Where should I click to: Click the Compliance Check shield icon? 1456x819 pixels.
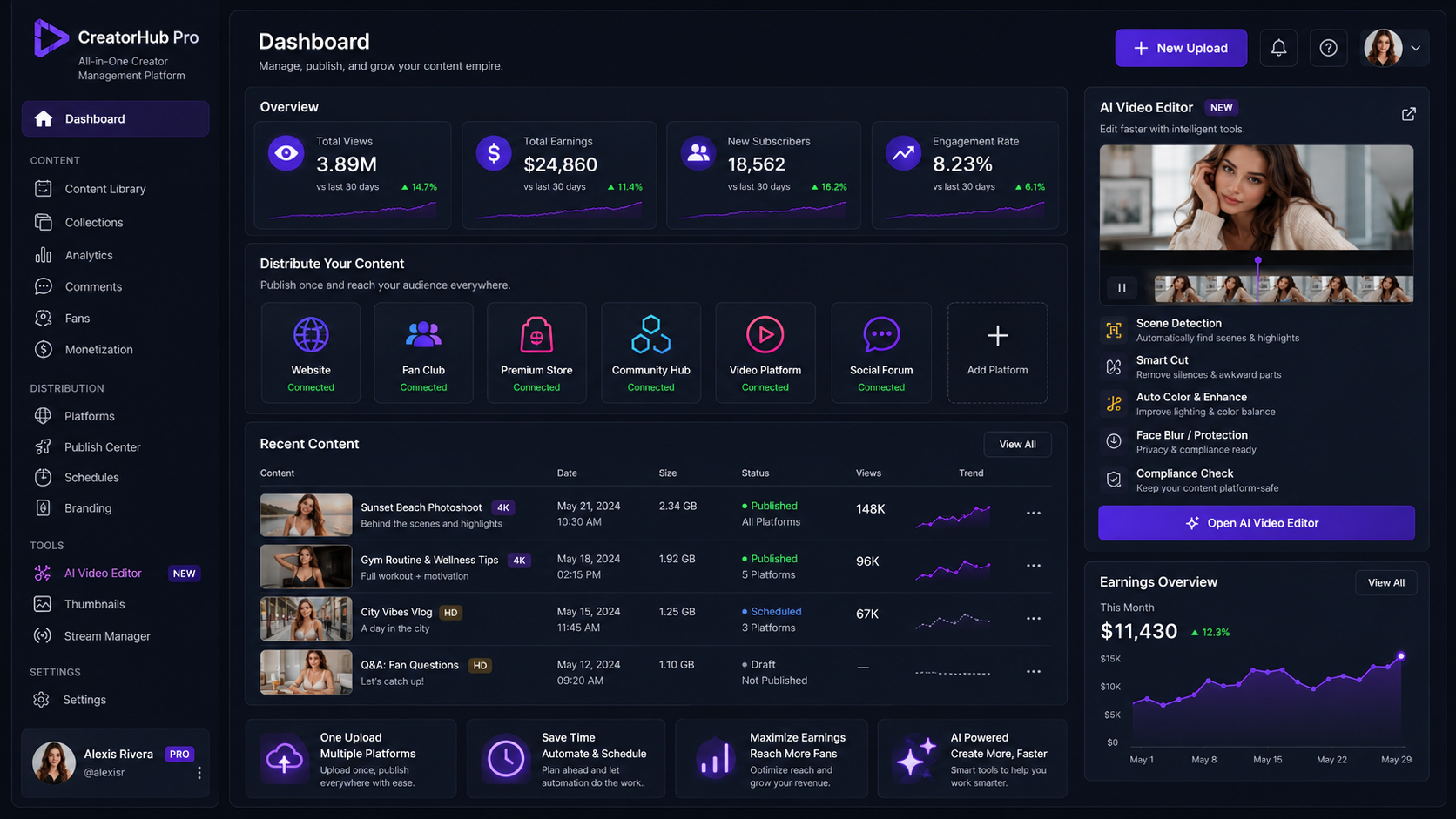point(1114,480)
